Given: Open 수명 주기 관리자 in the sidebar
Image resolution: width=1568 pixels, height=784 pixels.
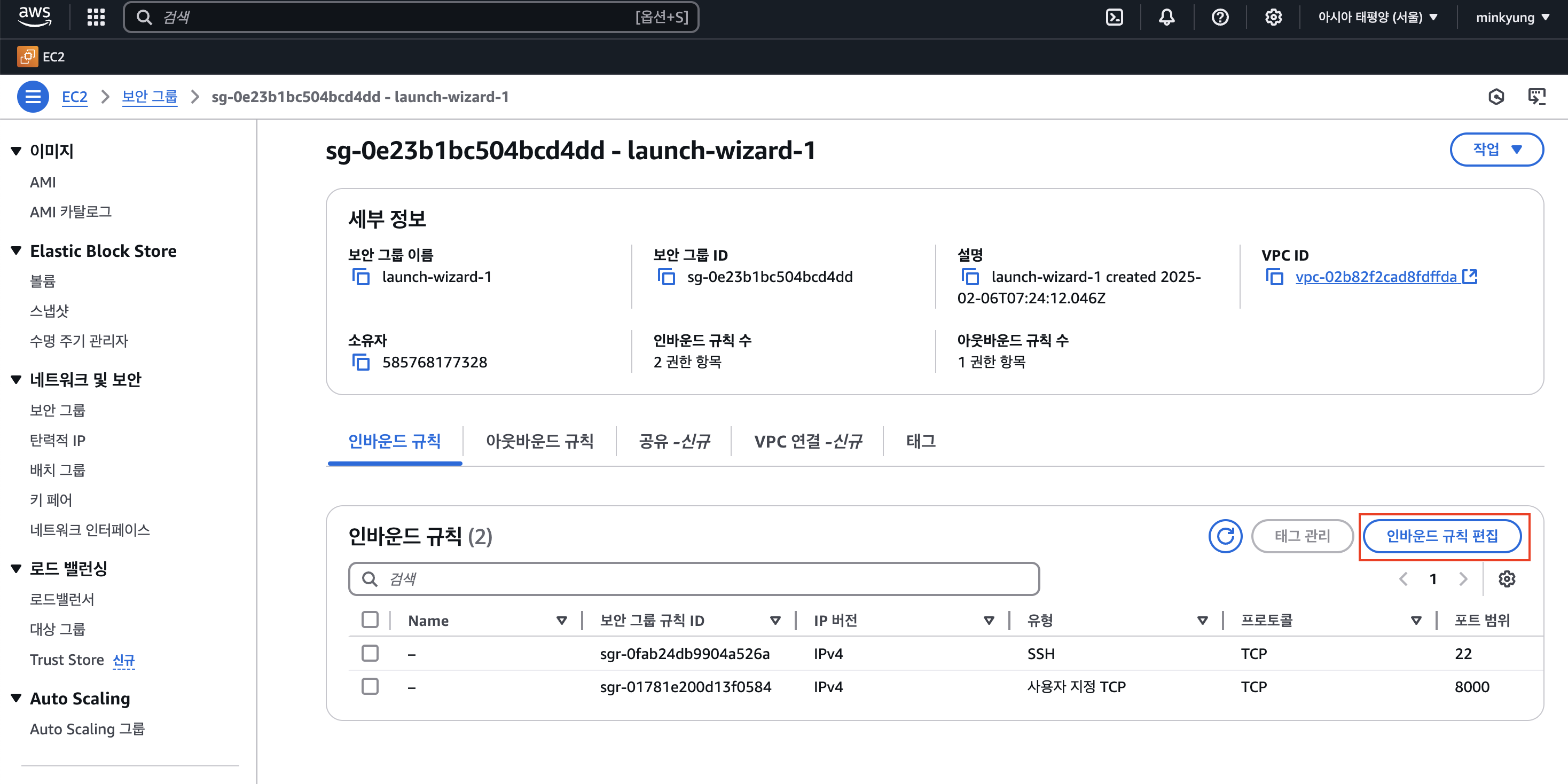Looking at the screenshot, I should click(x=79, y=340).
